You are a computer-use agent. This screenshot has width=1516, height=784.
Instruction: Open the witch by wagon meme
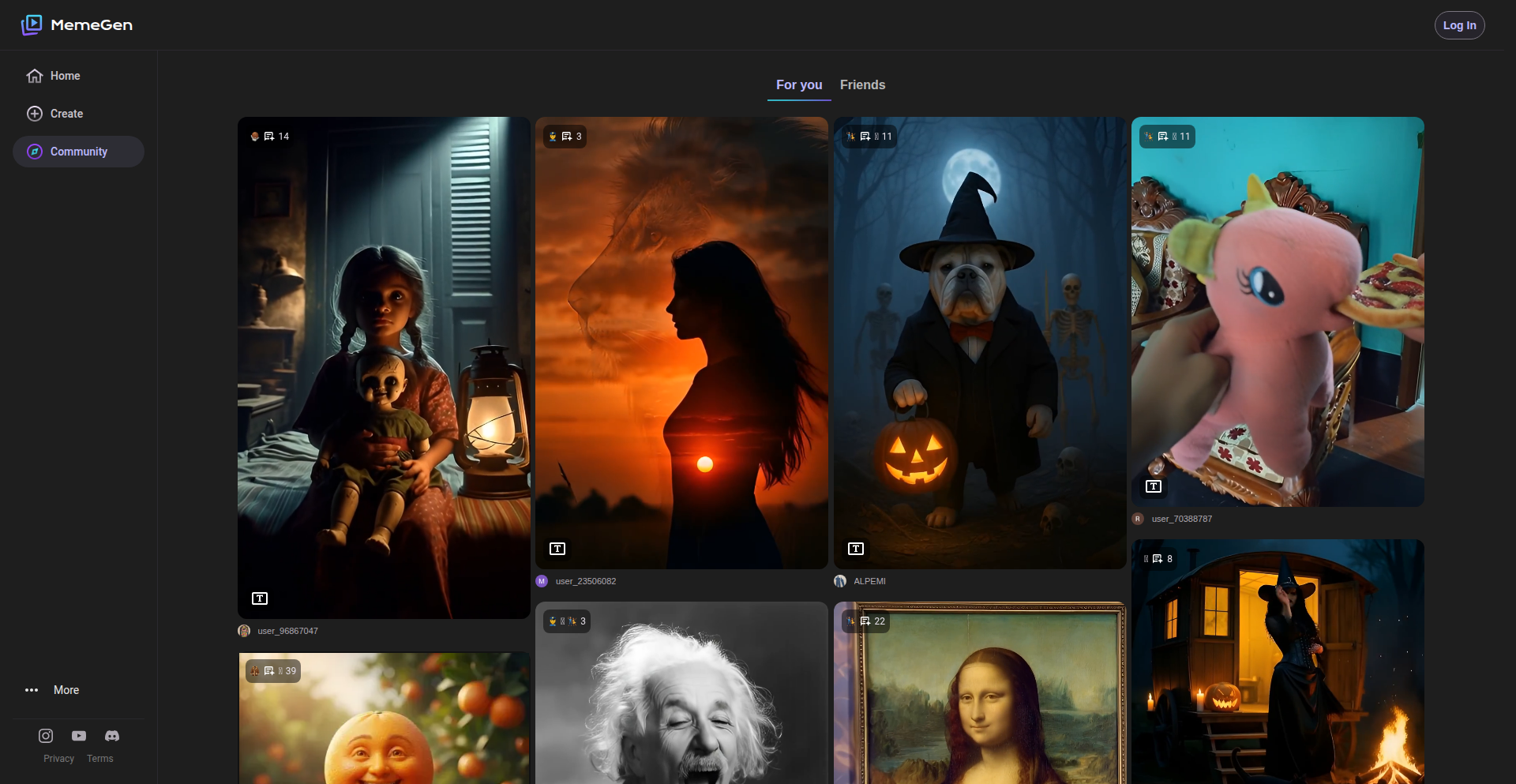click(1278, 662)
